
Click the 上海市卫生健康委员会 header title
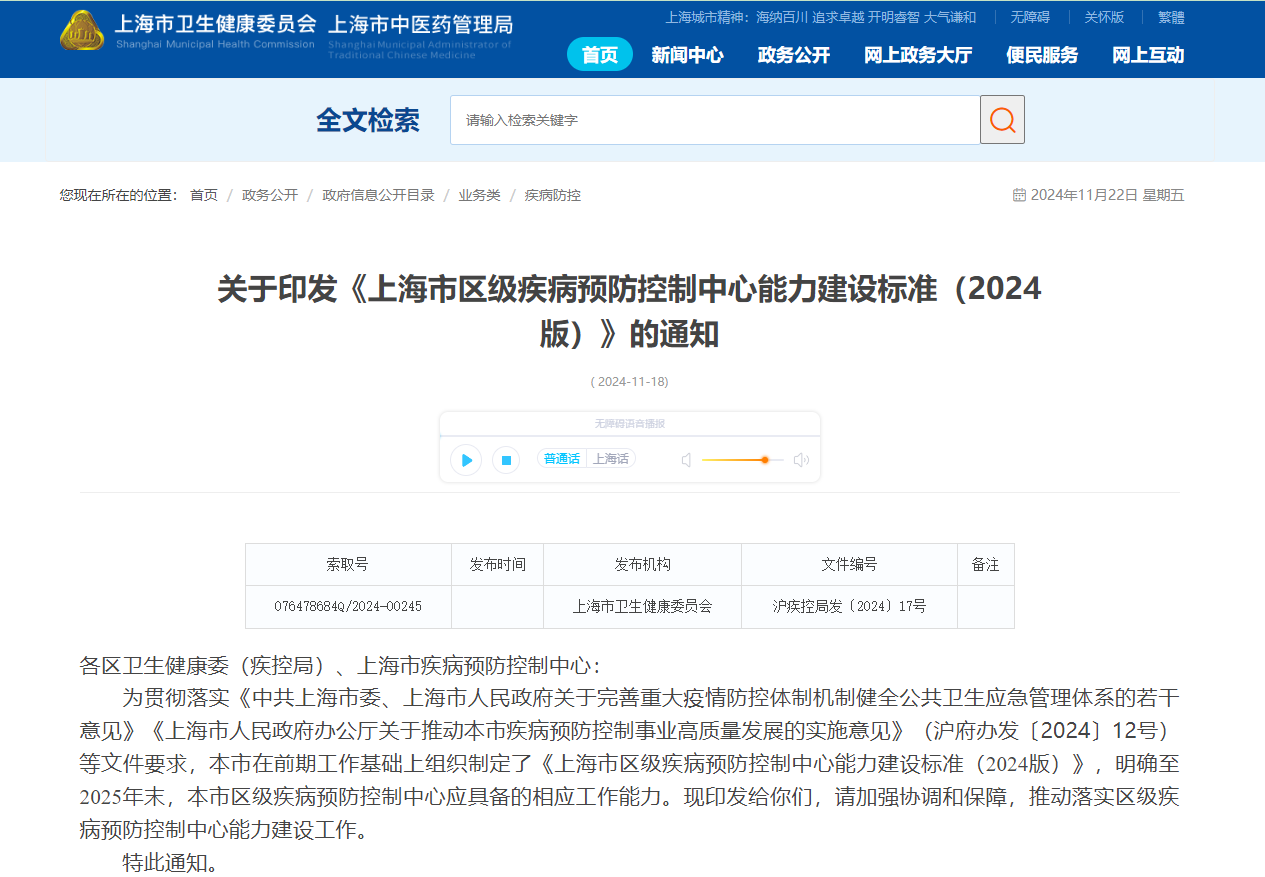[215, 24]
